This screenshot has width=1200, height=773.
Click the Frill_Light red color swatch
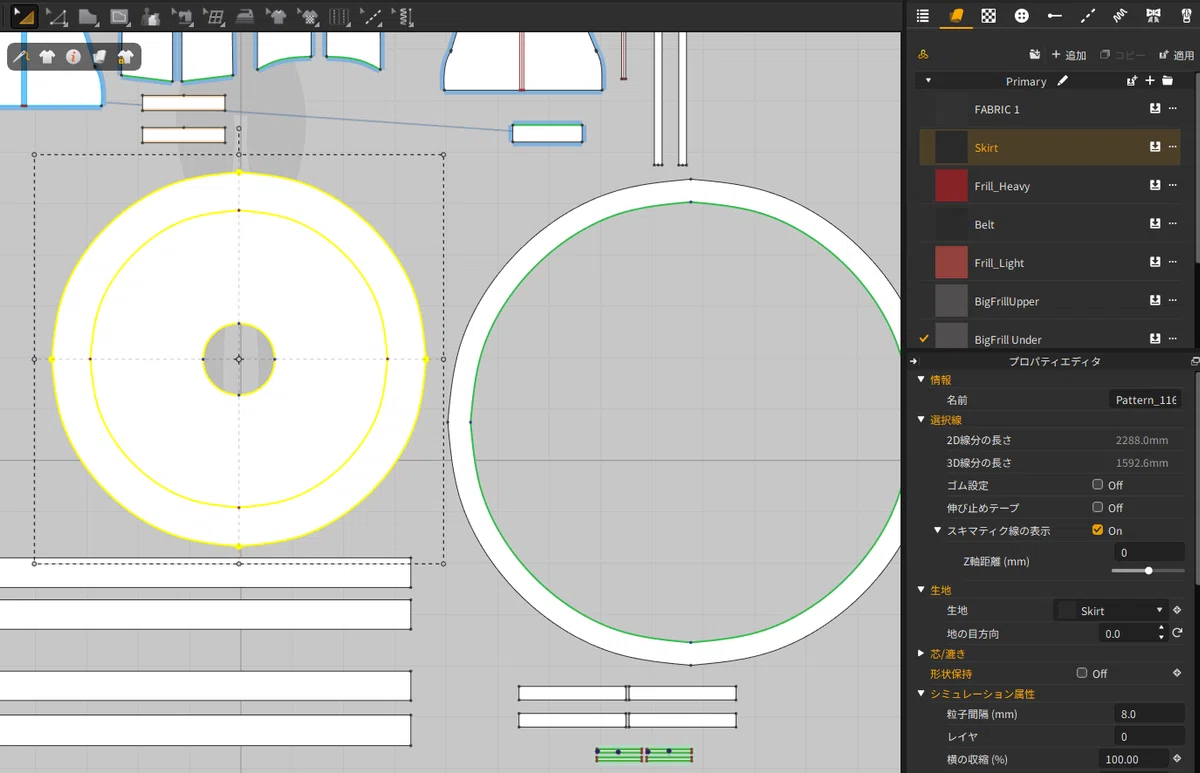[951, 262]
